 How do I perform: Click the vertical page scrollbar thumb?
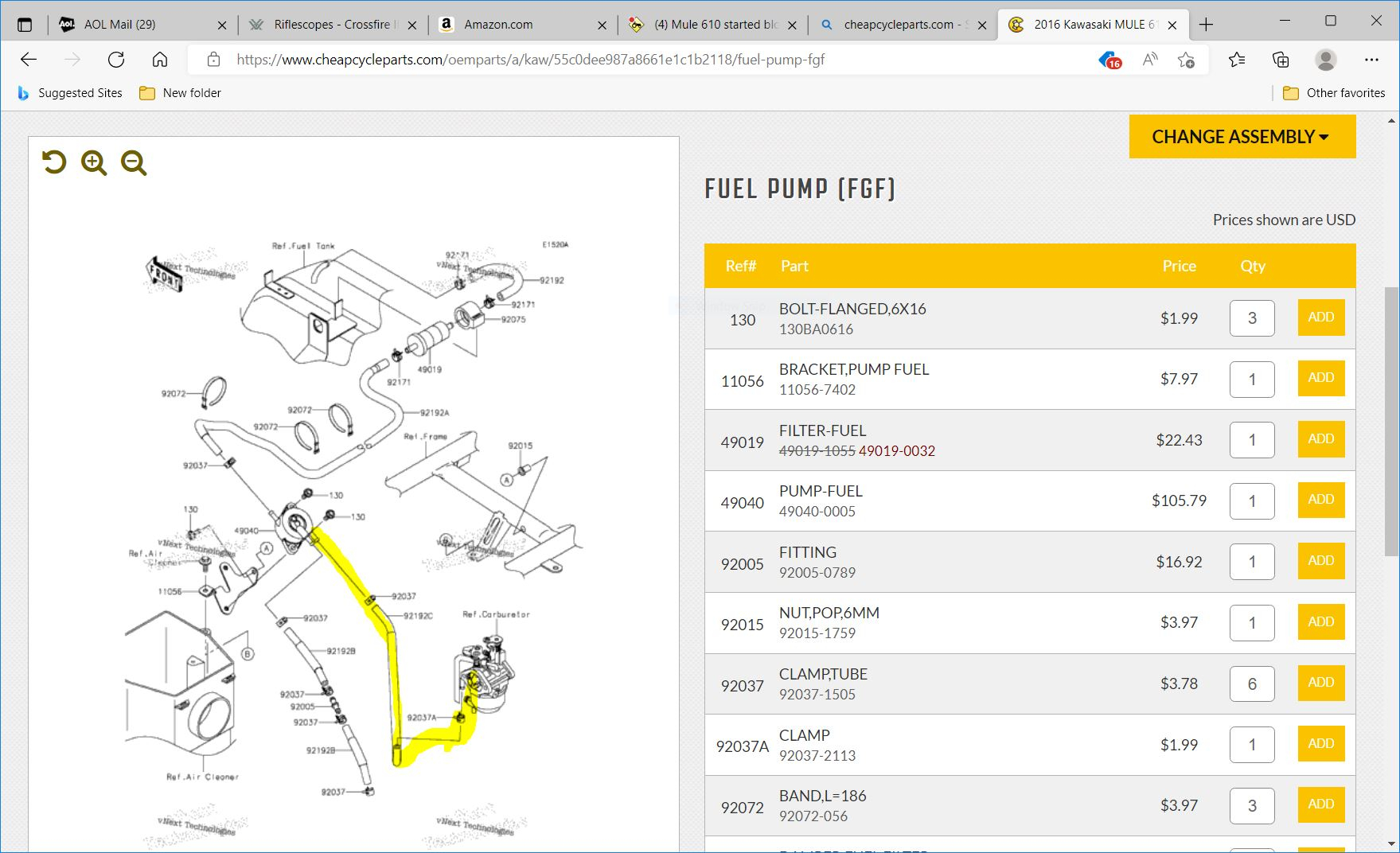point(1391,422)
